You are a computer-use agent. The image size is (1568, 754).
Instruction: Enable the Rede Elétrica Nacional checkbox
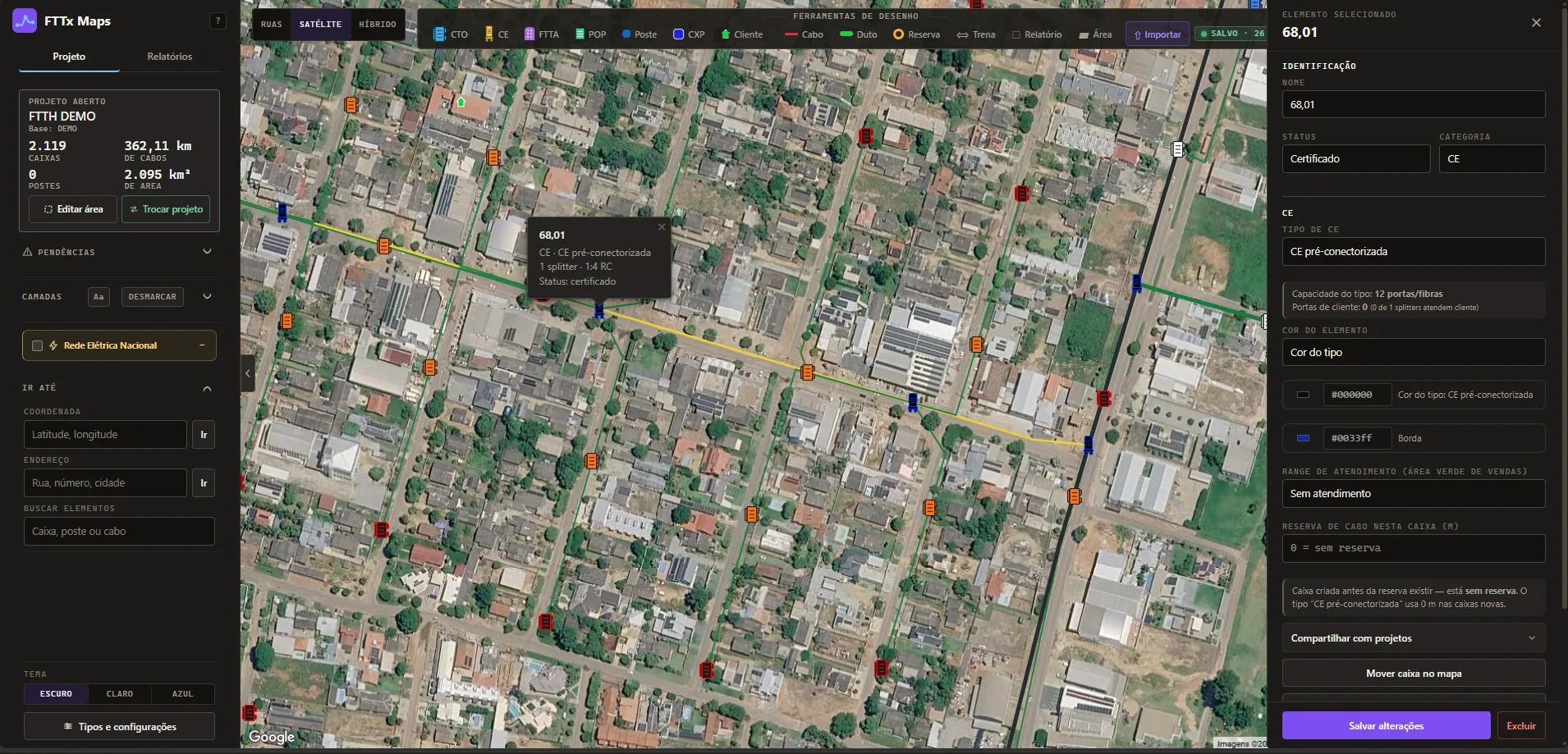coord(37,345)
